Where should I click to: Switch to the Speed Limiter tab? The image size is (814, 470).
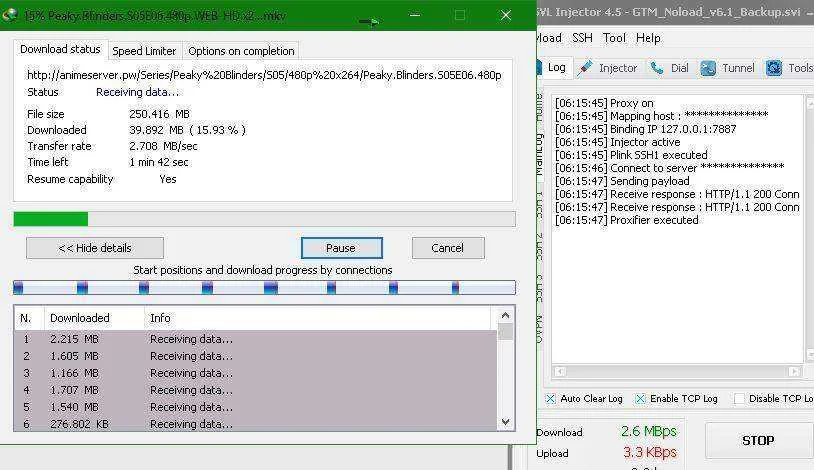click(144, 51)
